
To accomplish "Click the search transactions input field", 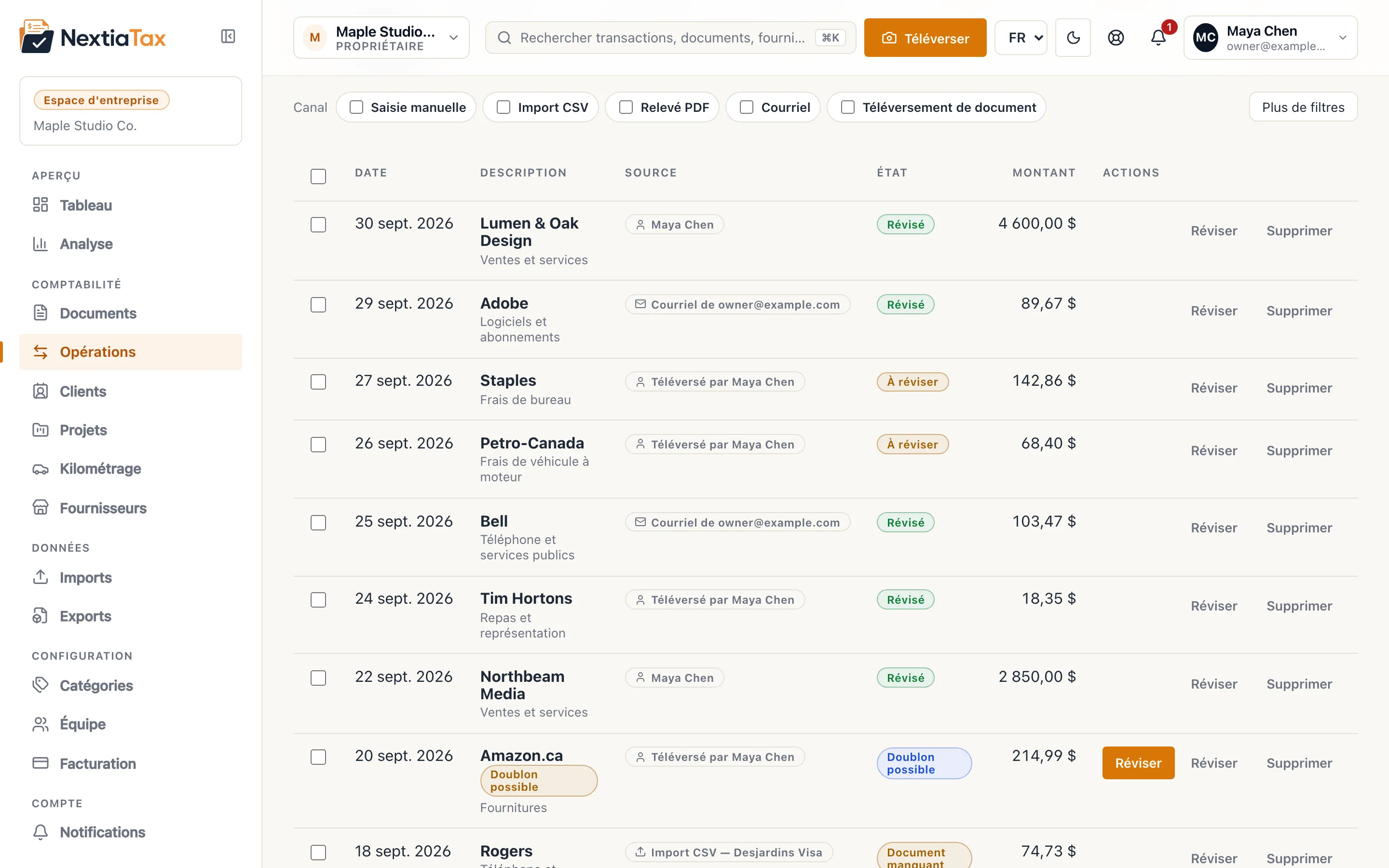I will (x=670, y=38).
